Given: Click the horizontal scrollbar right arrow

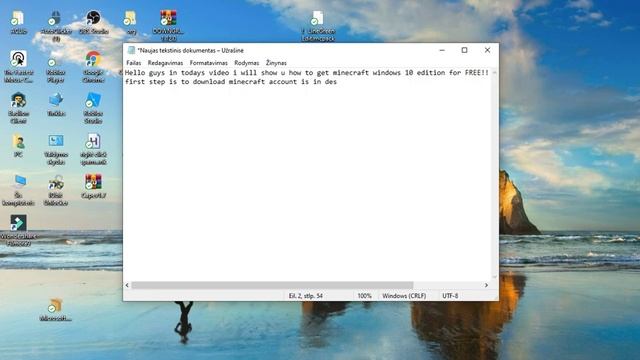Looking at the screenshot, I should pyautogui.click(x=486, y=285).
